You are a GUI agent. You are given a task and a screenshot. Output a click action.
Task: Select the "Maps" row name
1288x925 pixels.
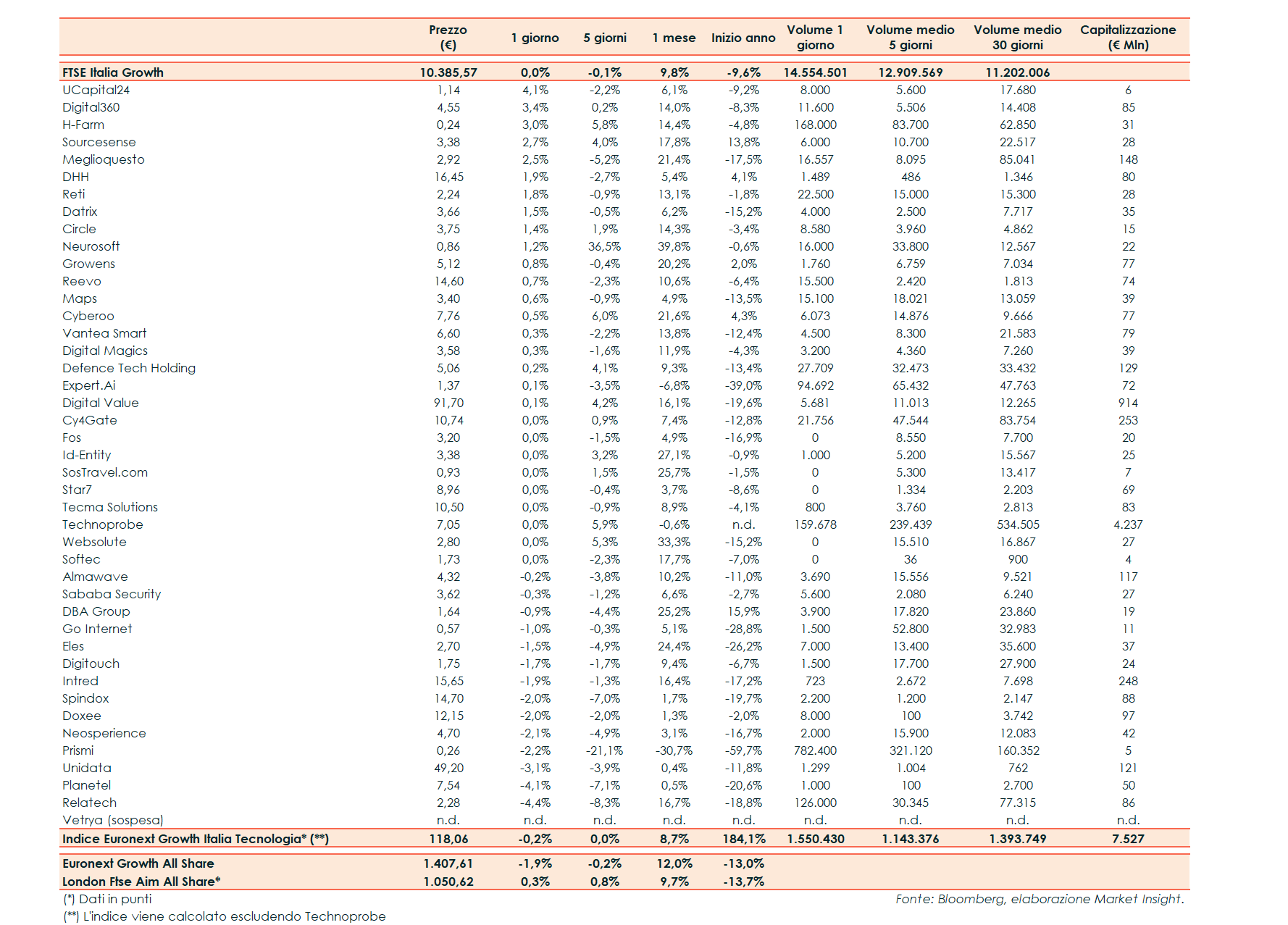[80, 298]
